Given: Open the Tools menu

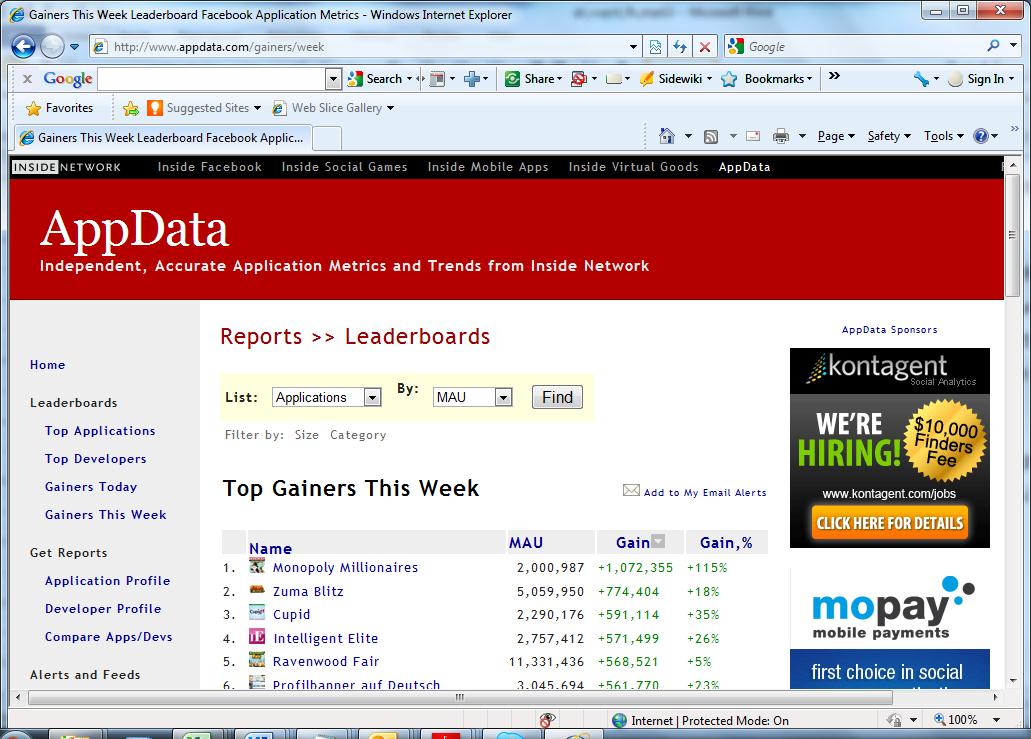Looking at the screenshot, I should tap(944, 136).
